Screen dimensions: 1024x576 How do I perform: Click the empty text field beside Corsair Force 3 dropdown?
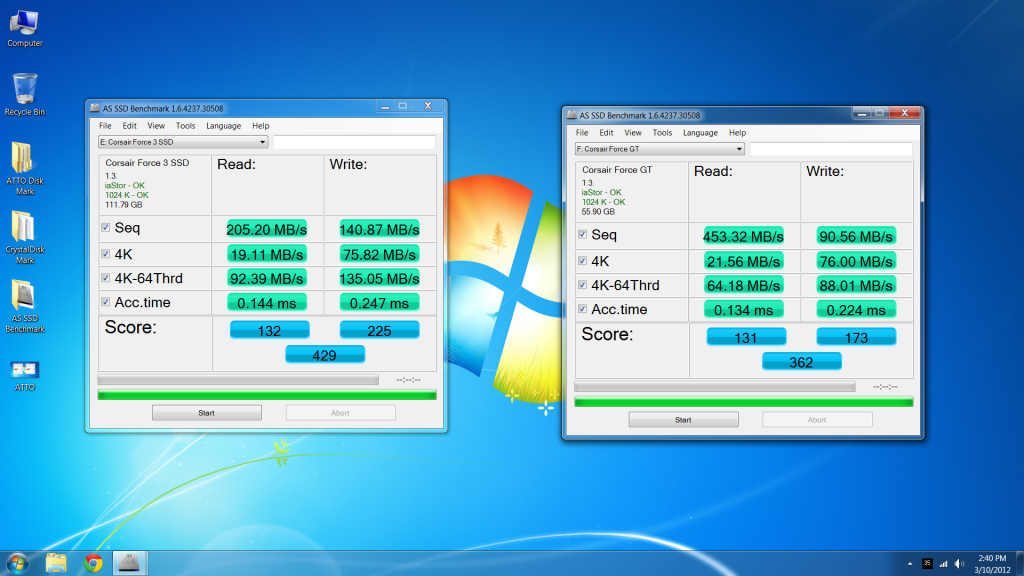[x=354, y=142]
